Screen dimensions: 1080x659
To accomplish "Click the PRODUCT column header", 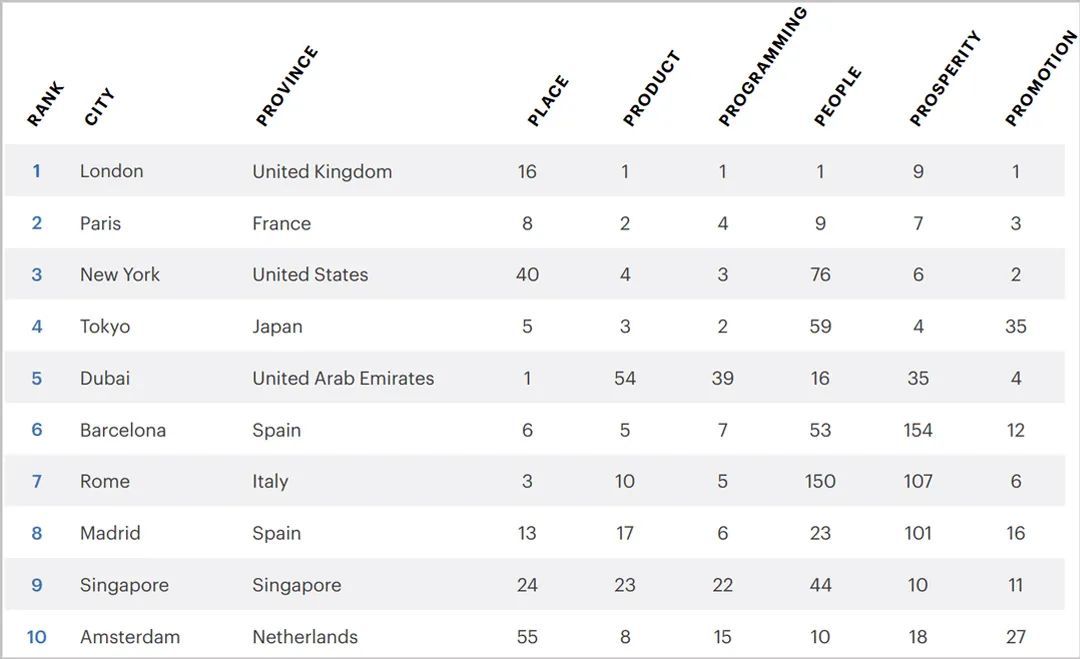I will point(651,89).
